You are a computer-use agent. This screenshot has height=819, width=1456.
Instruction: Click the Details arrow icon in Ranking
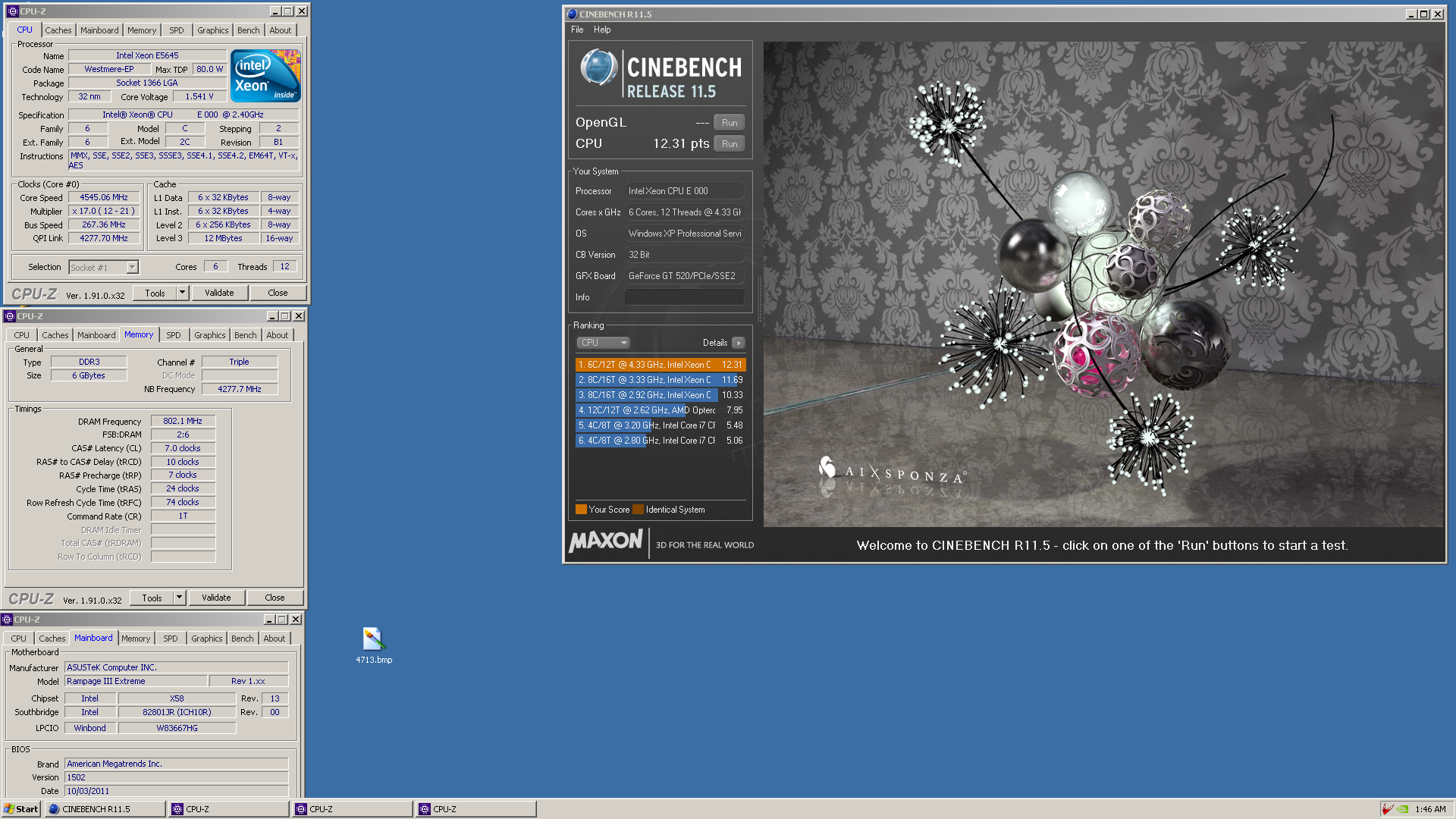tap(739, 343)
